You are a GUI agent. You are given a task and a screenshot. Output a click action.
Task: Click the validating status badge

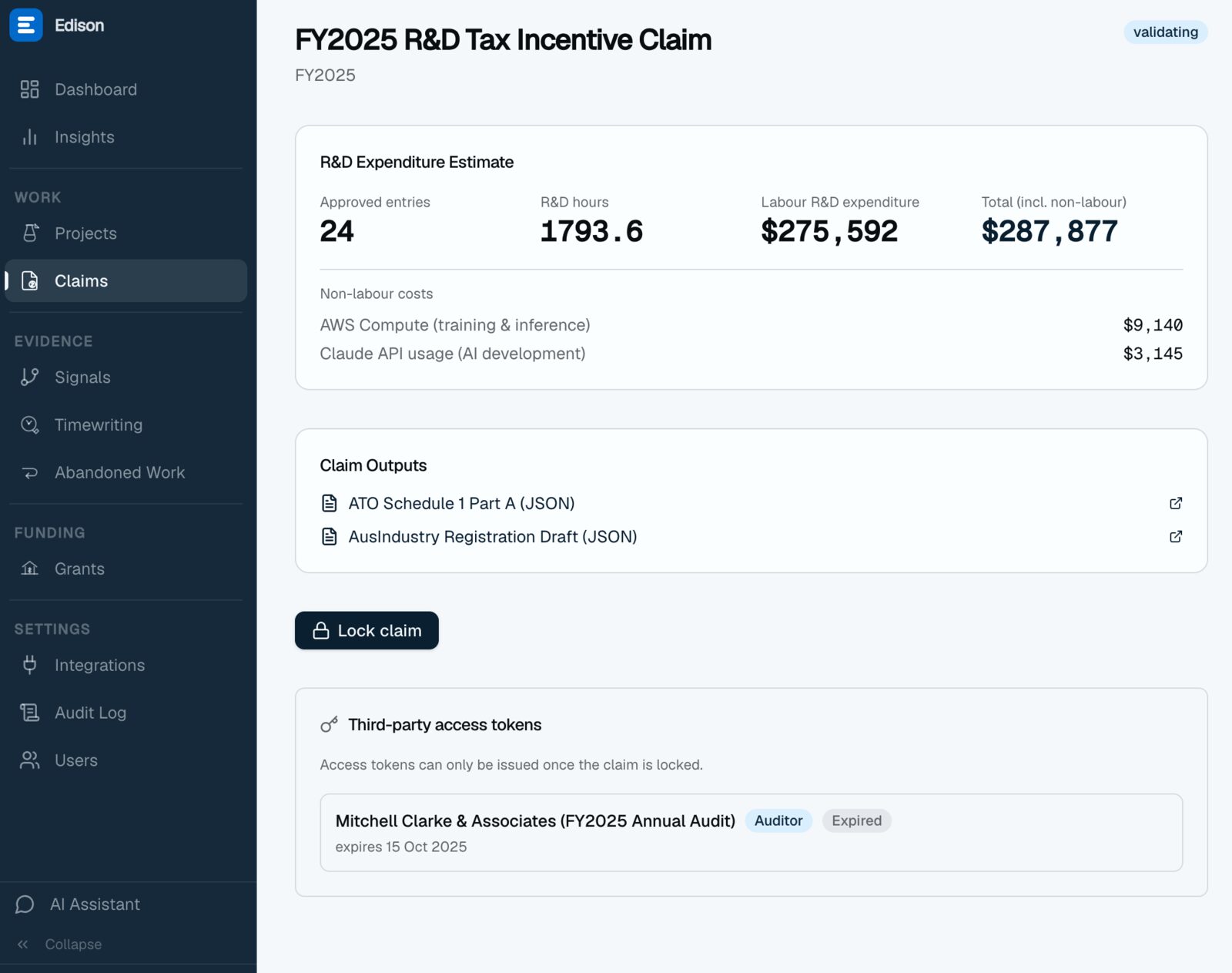click(x=1165, y=32)
